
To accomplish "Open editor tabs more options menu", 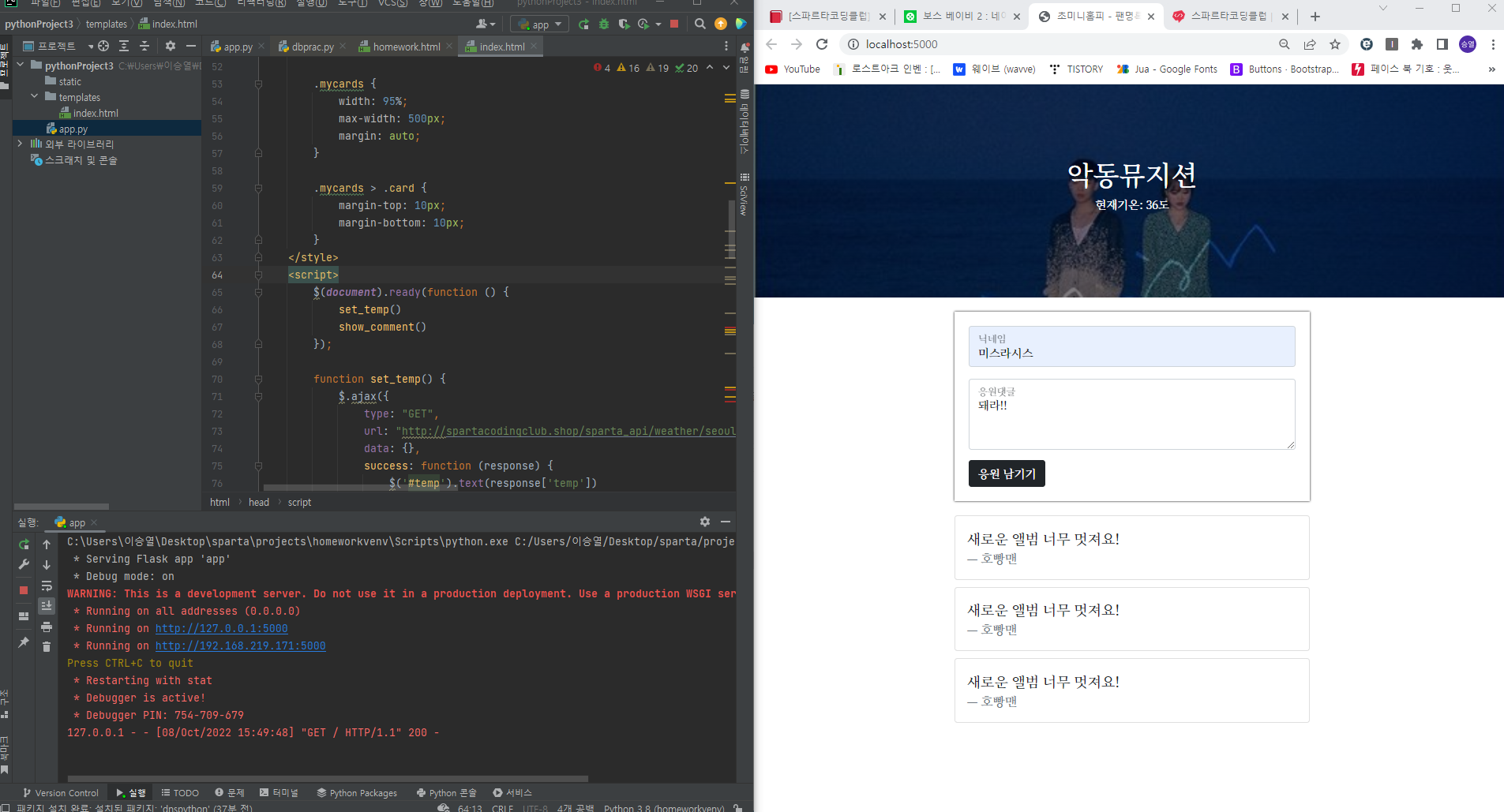I will [x=726, y=47].
